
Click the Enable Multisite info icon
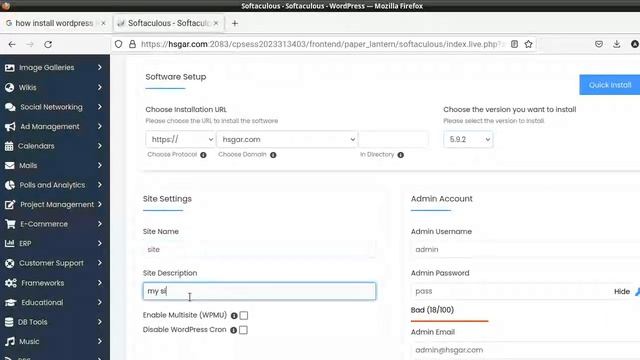click(234, 316)
